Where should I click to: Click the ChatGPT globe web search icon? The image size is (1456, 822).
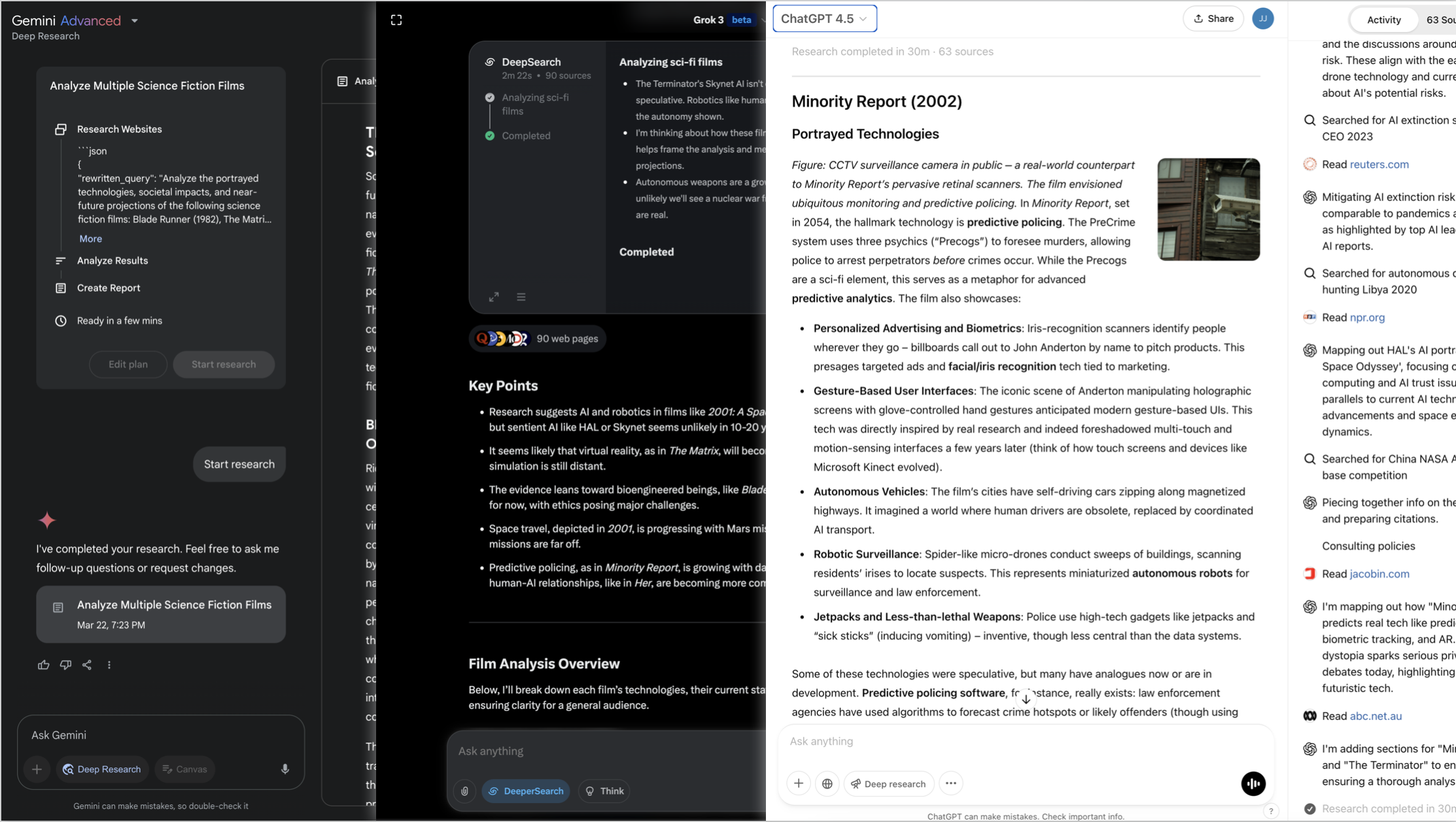pos(827,783)
